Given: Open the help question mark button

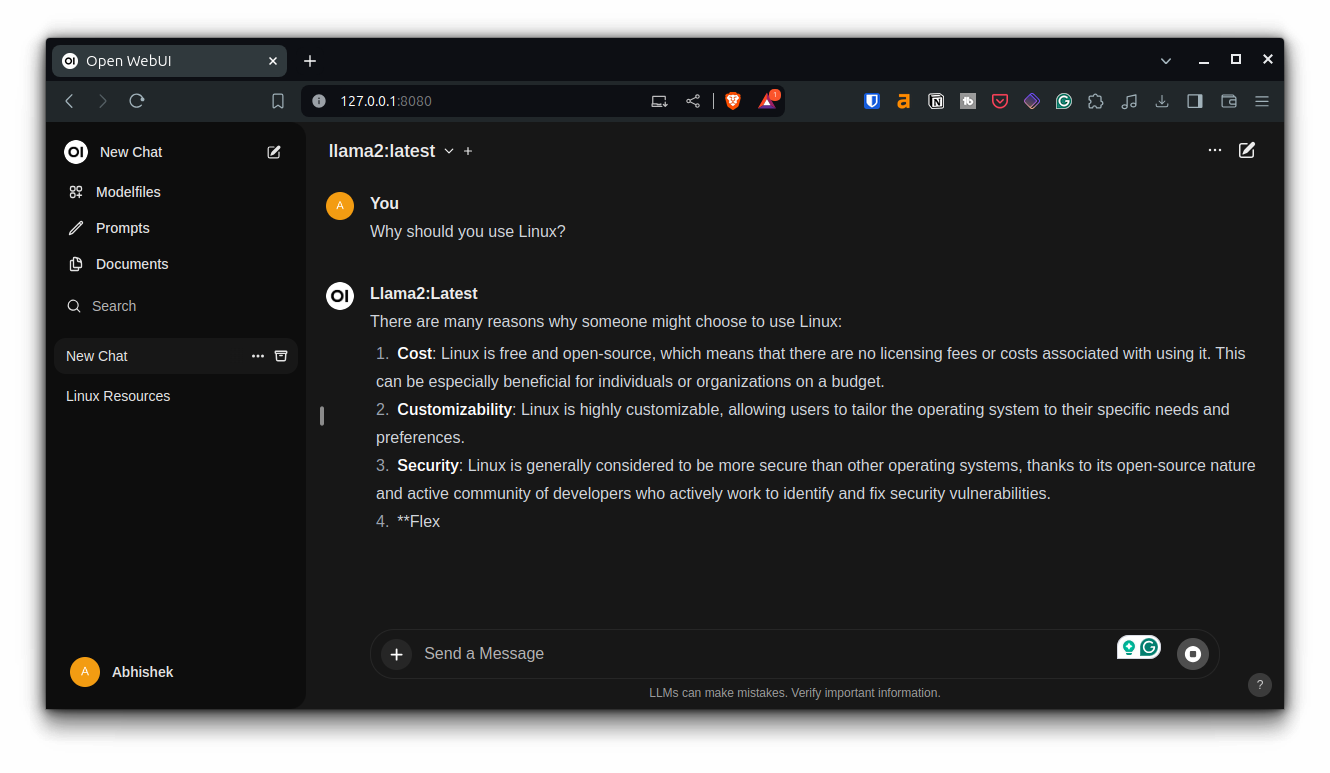Looking at the screenshot, I should point(1259,685).
